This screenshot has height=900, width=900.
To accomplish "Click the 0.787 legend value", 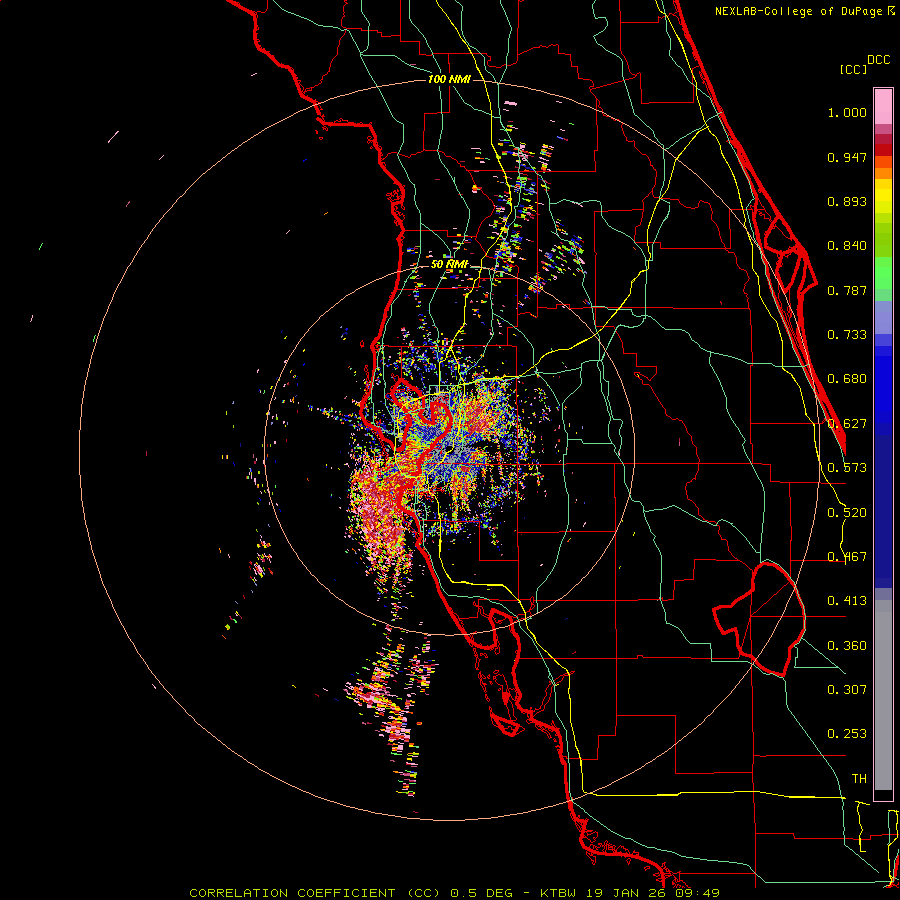I will pos(847,290).
